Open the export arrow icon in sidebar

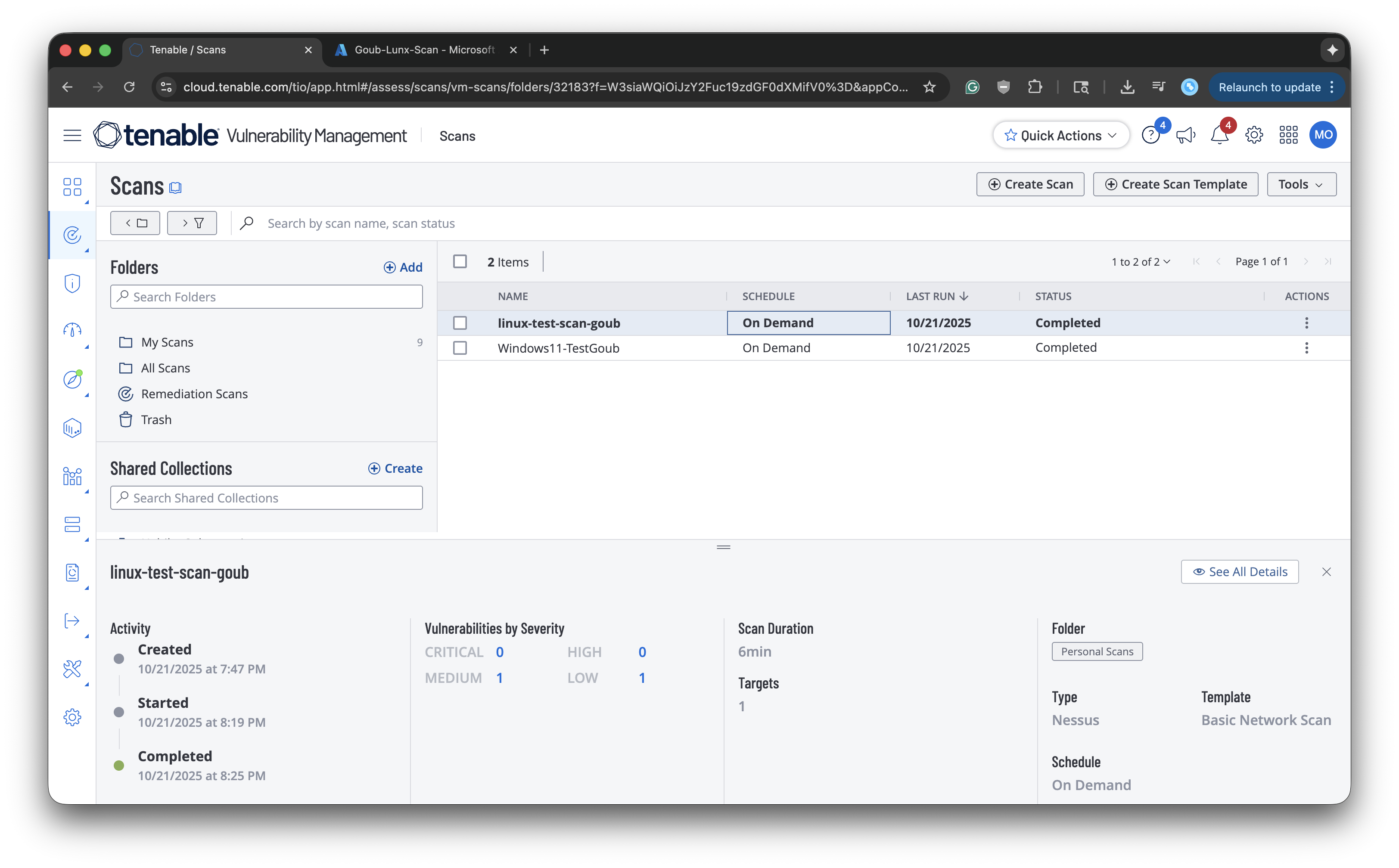point(72,620)
